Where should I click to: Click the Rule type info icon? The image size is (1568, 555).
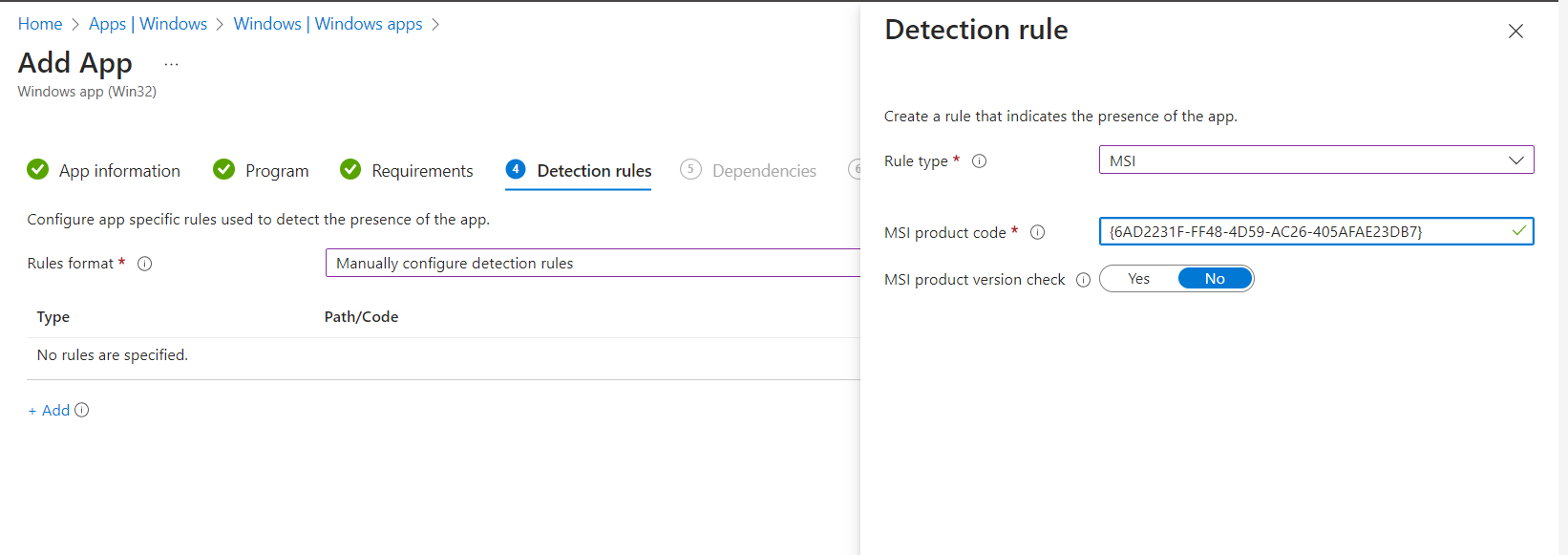tap(979, 161)
